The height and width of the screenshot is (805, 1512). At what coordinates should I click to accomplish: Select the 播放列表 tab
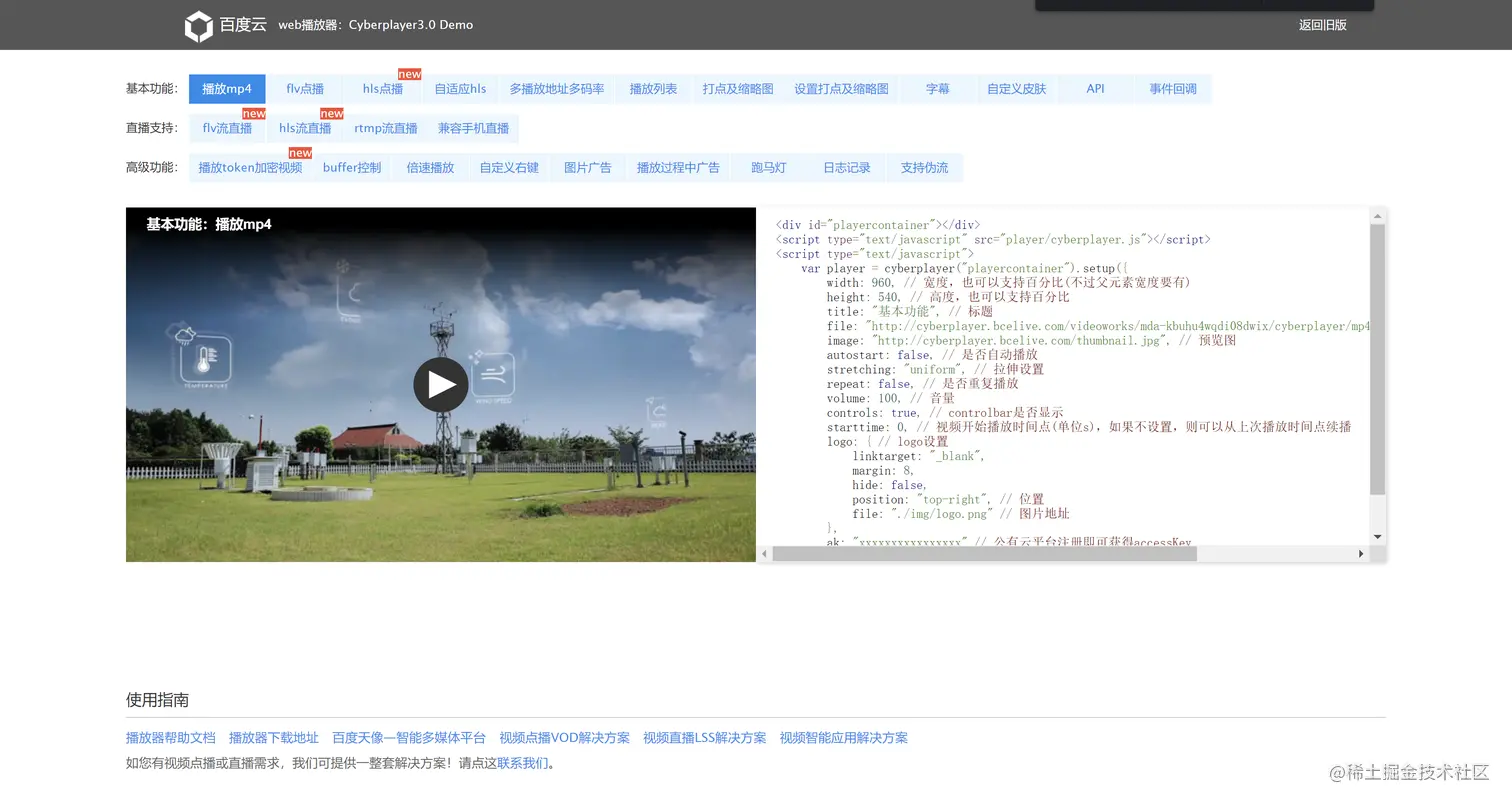click(653, 88)
